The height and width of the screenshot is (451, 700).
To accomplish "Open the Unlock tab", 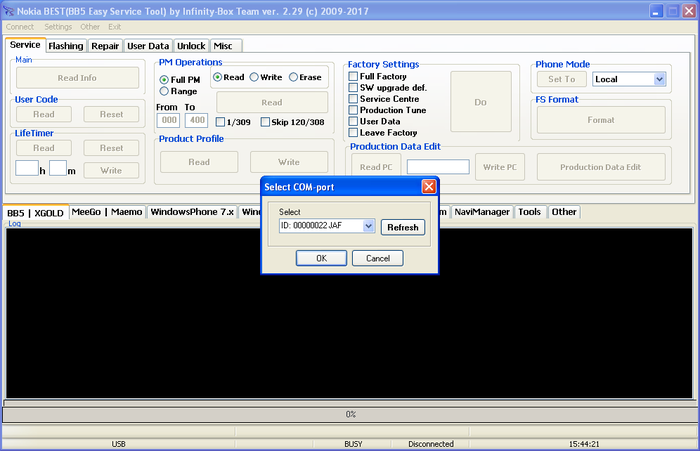I will 191,46.
